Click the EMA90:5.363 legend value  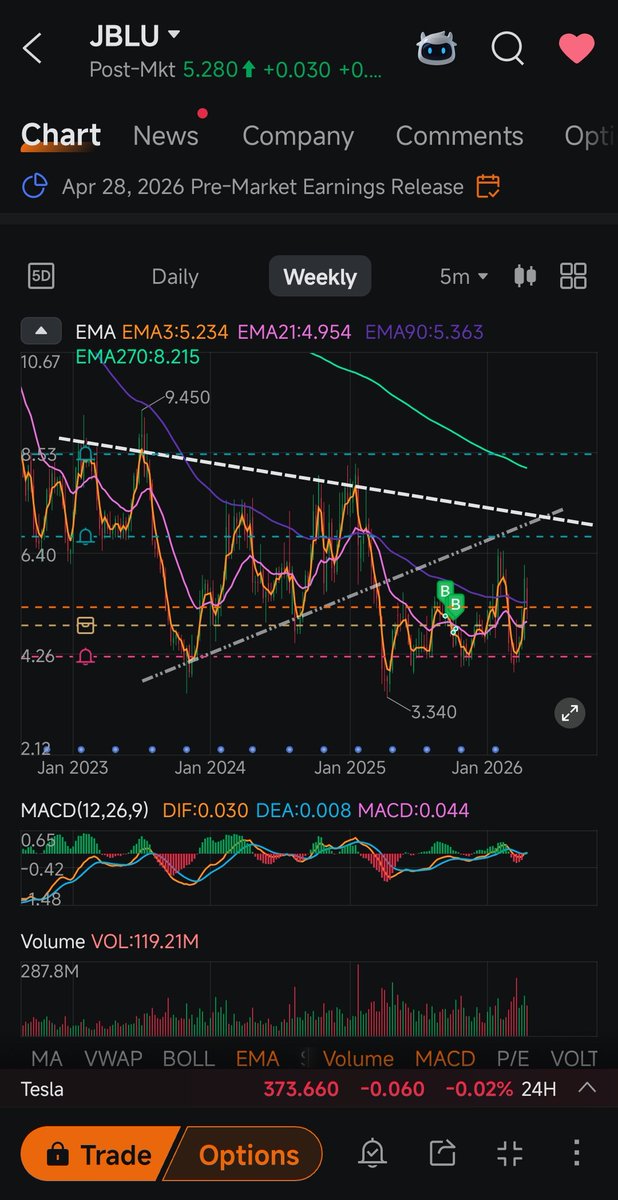point(425,331)
